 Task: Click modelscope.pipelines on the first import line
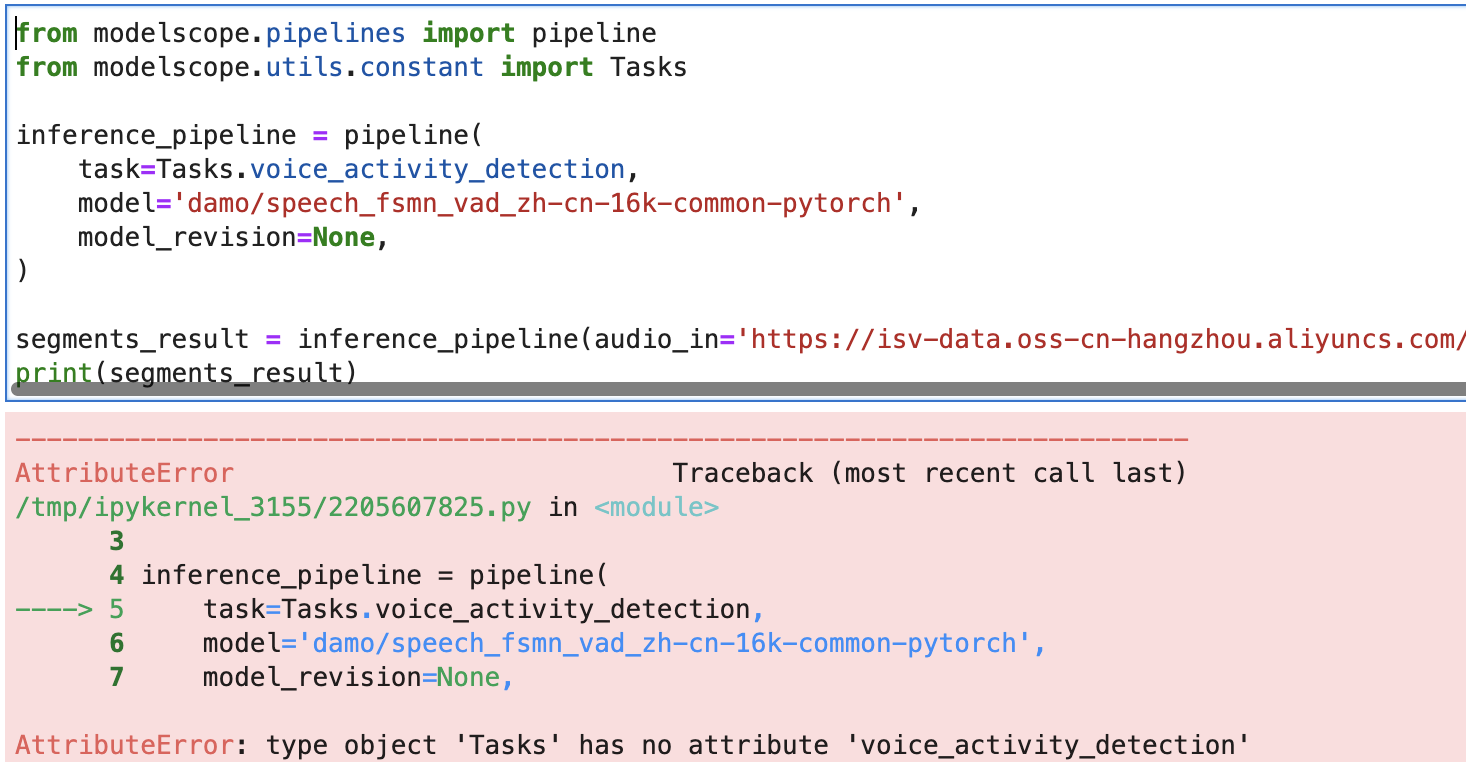tap(249, 33)
